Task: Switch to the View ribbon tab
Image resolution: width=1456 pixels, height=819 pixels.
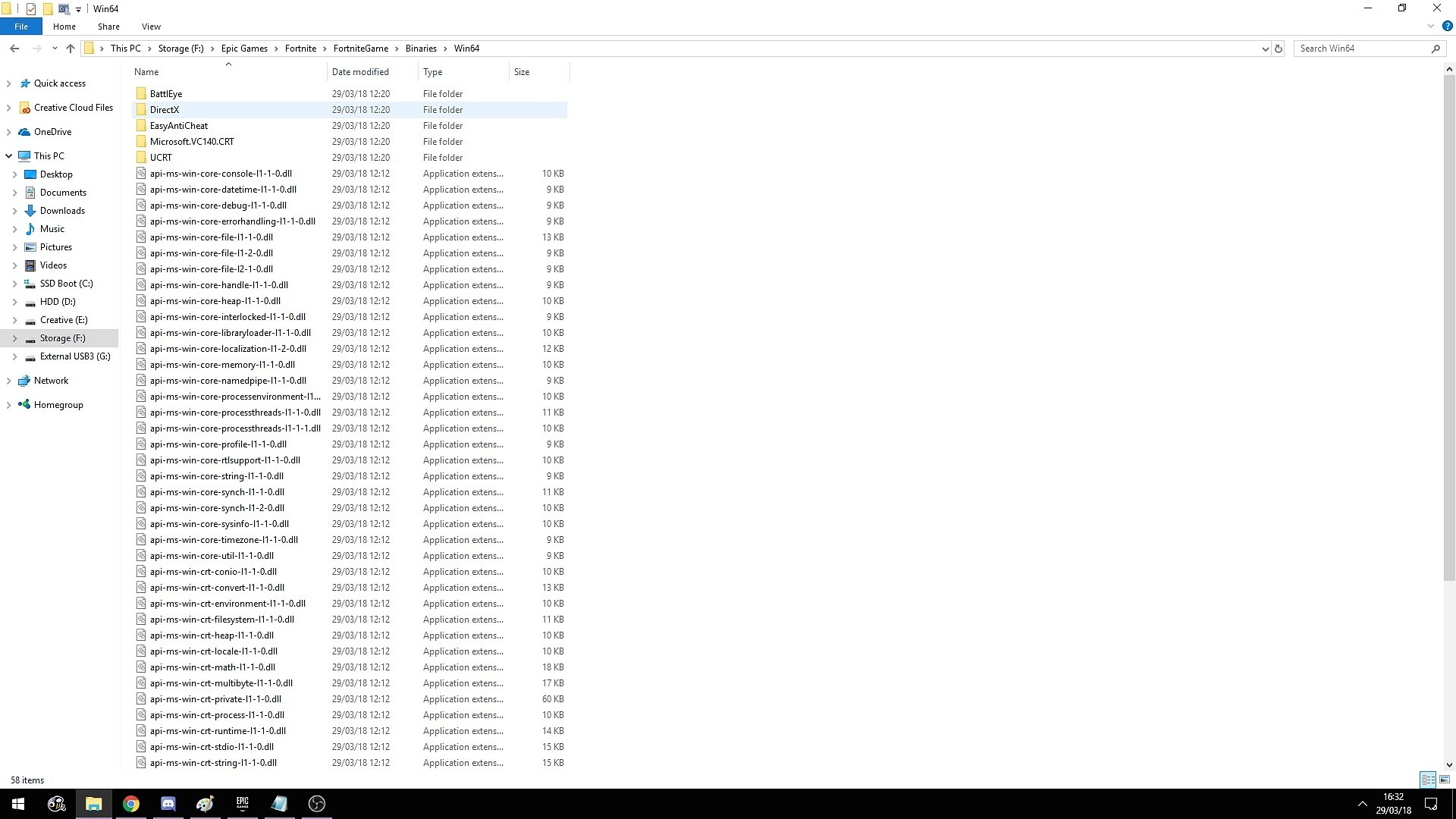Action: [x=151, y=27]
